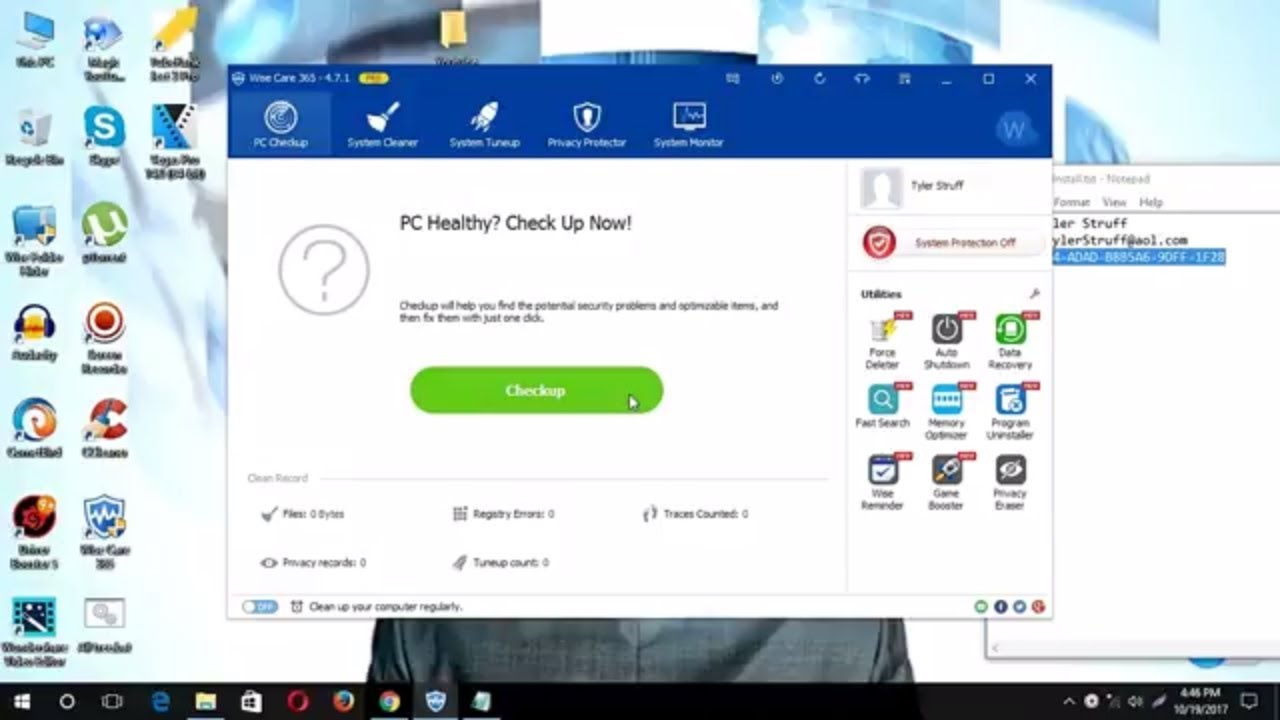This screenshot has width=1280, height=720.
Task: Open the View menu in Notepad
Action: click(x=1114, y=202)
